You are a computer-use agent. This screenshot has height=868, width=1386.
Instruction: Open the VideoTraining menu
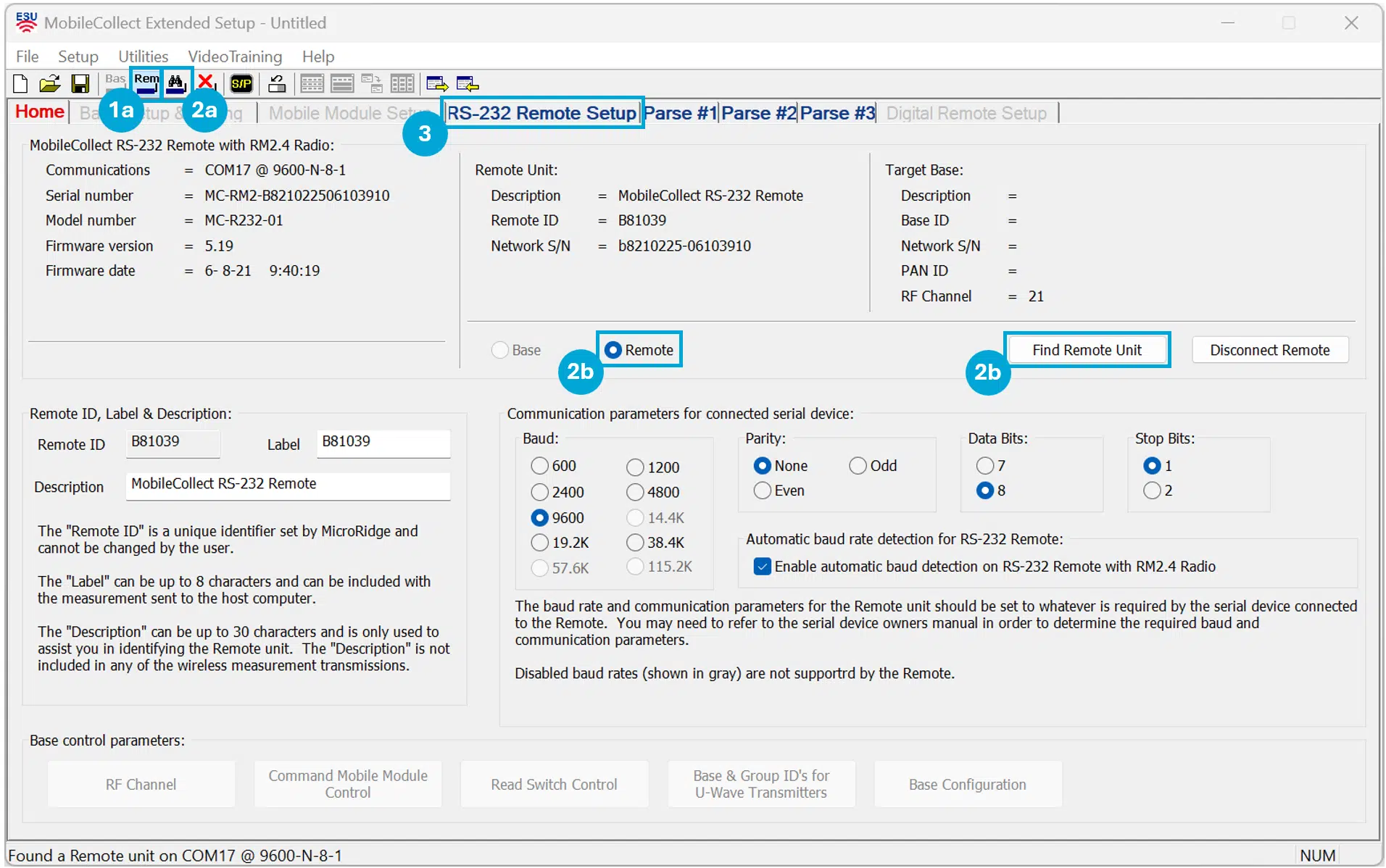(x=235, y=57)
